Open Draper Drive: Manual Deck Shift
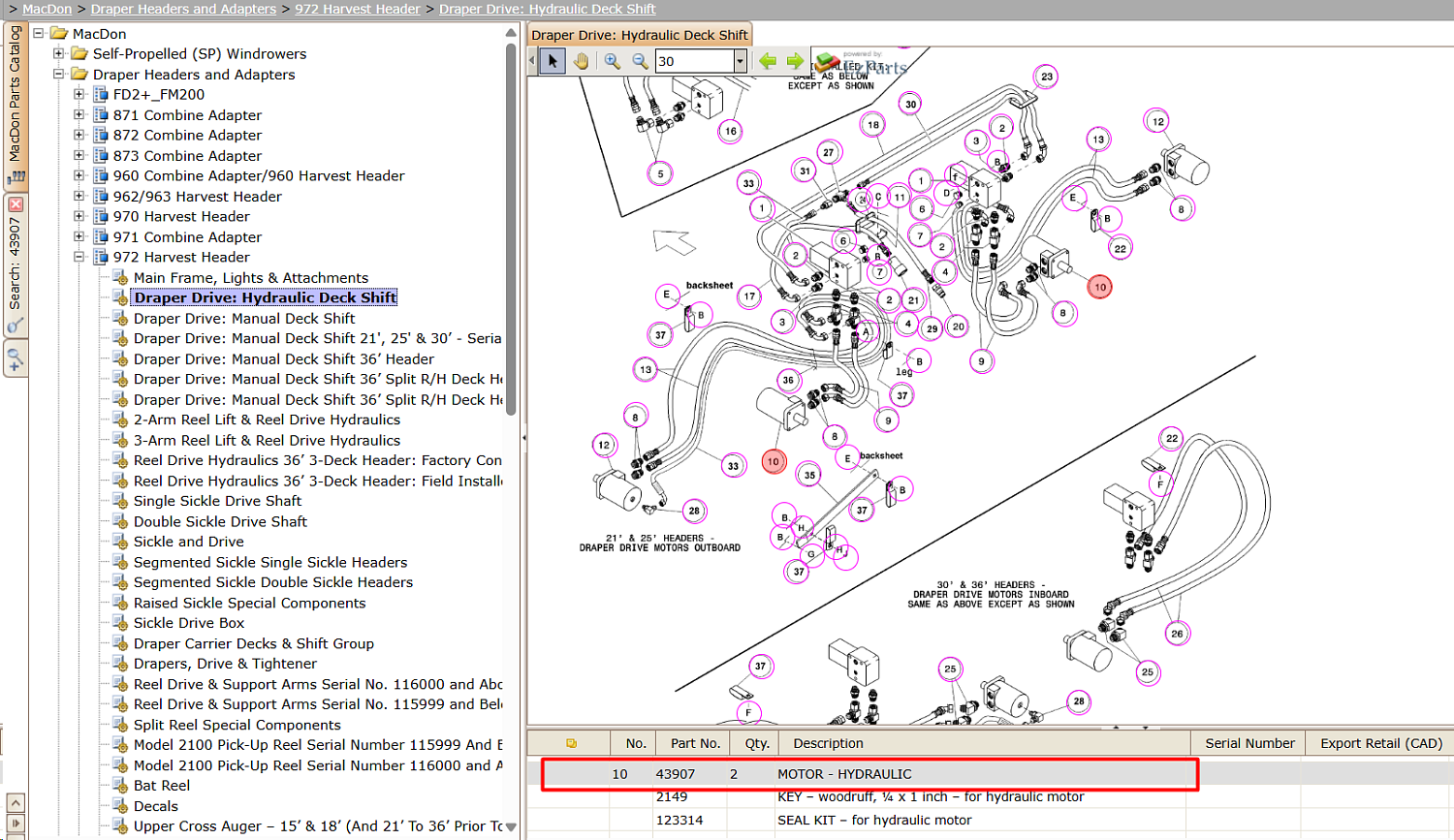Screen dimensions: 1454x840 [244, 318]
